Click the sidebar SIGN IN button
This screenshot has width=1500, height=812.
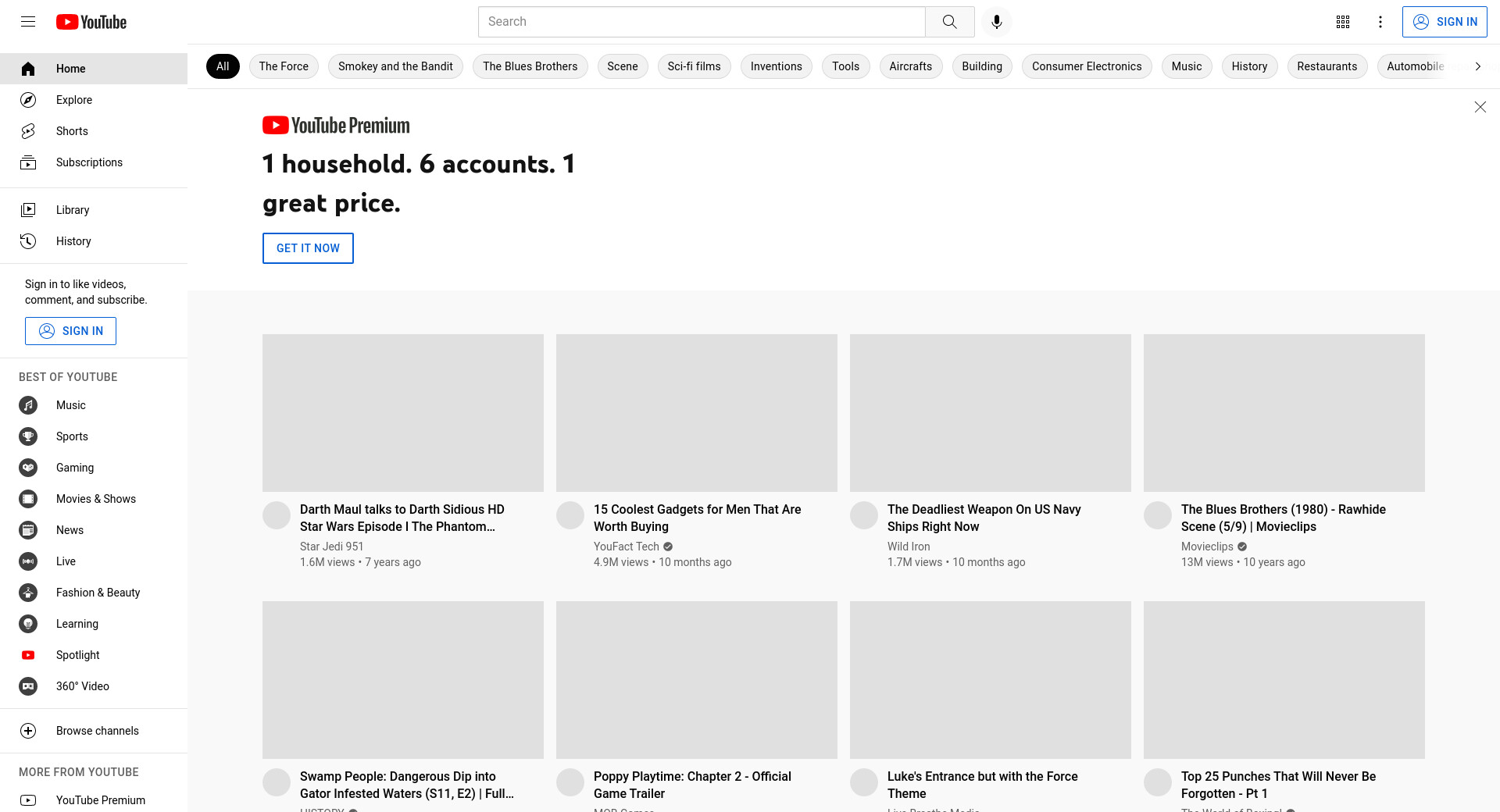coord(70,331)
